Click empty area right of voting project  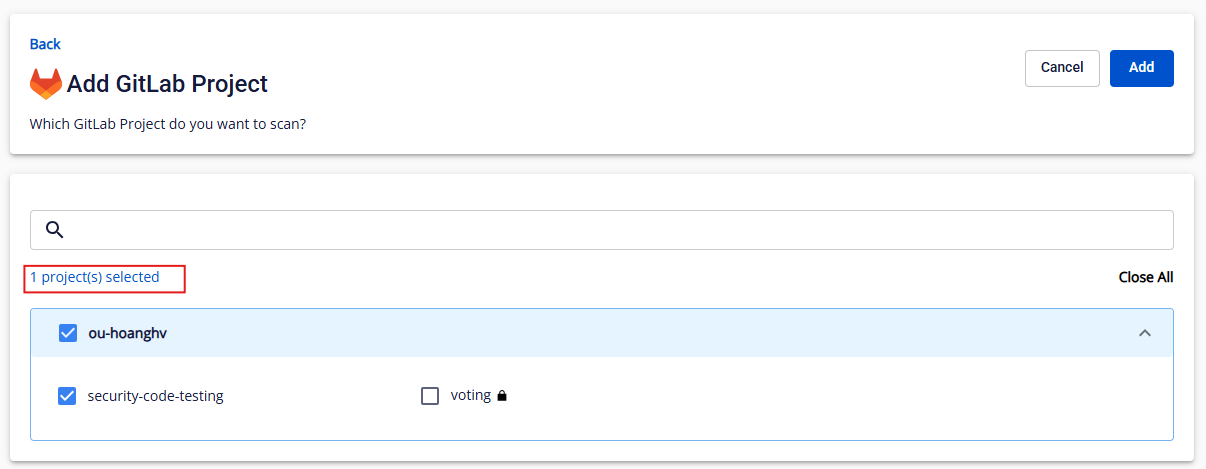coord(830,396)
